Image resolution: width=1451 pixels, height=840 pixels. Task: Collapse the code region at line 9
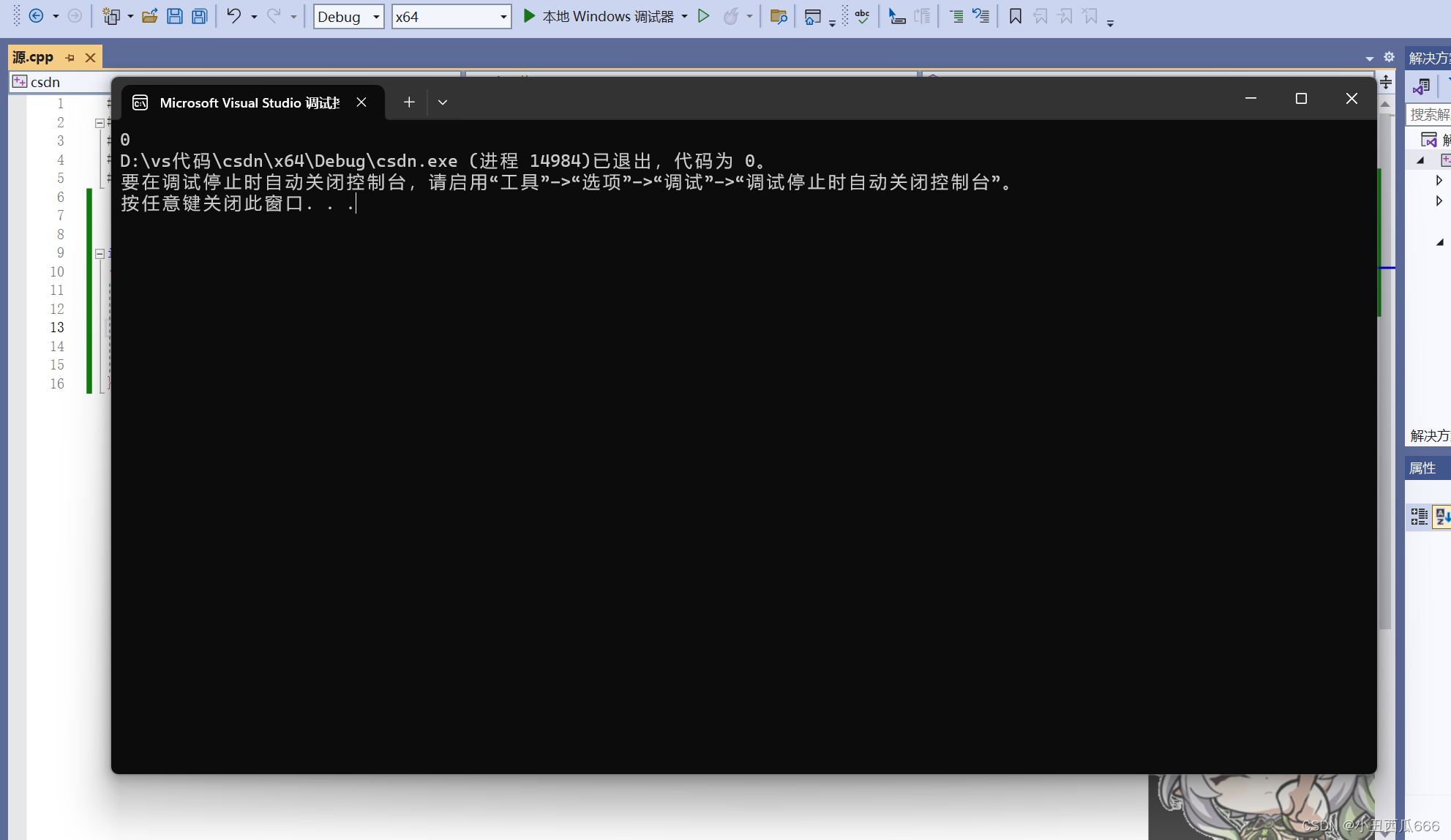coord(99,253)
